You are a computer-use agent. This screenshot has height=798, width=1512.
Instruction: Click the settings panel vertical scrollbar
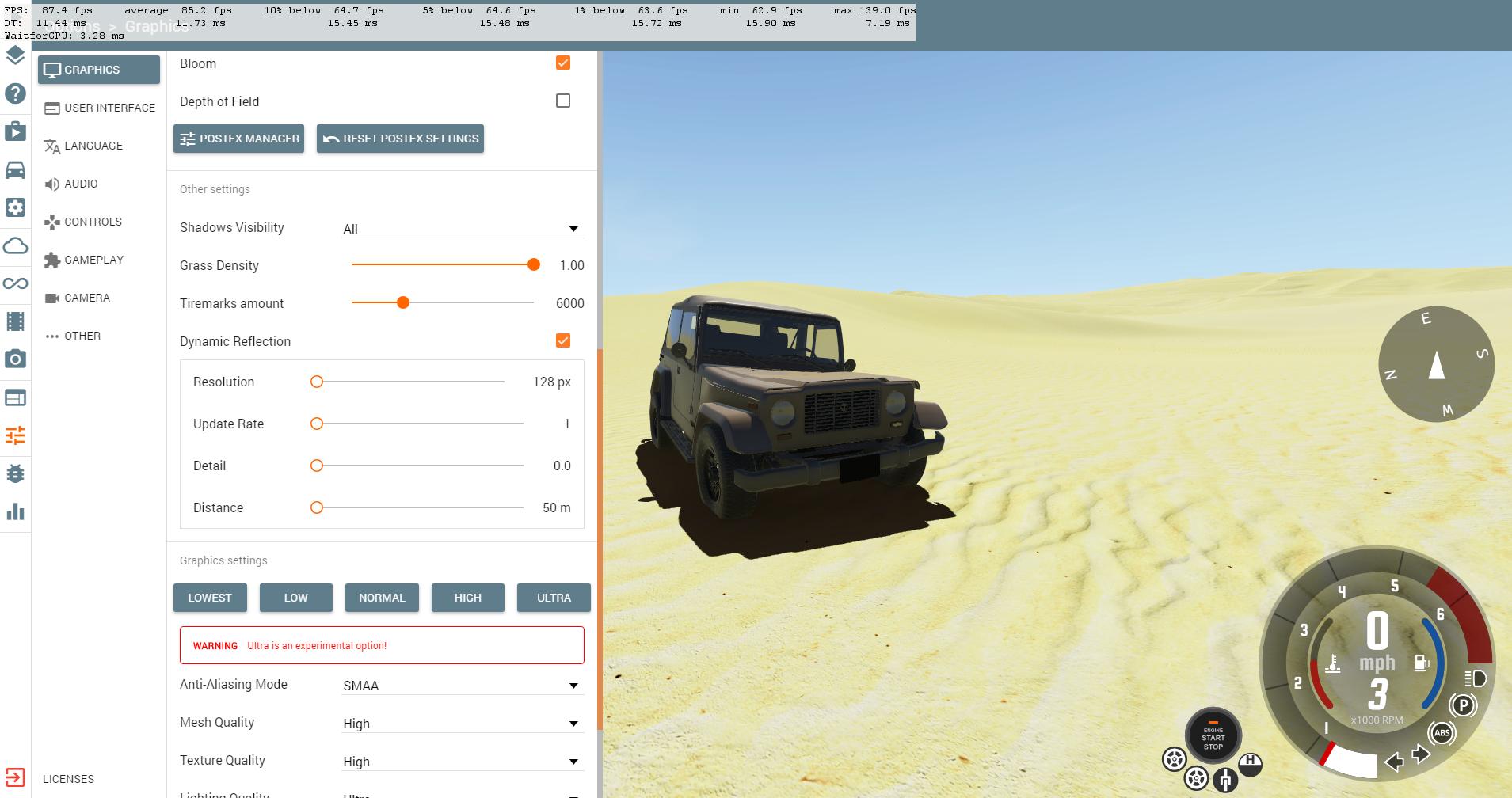pyautogui.click(x=600, y=538)
